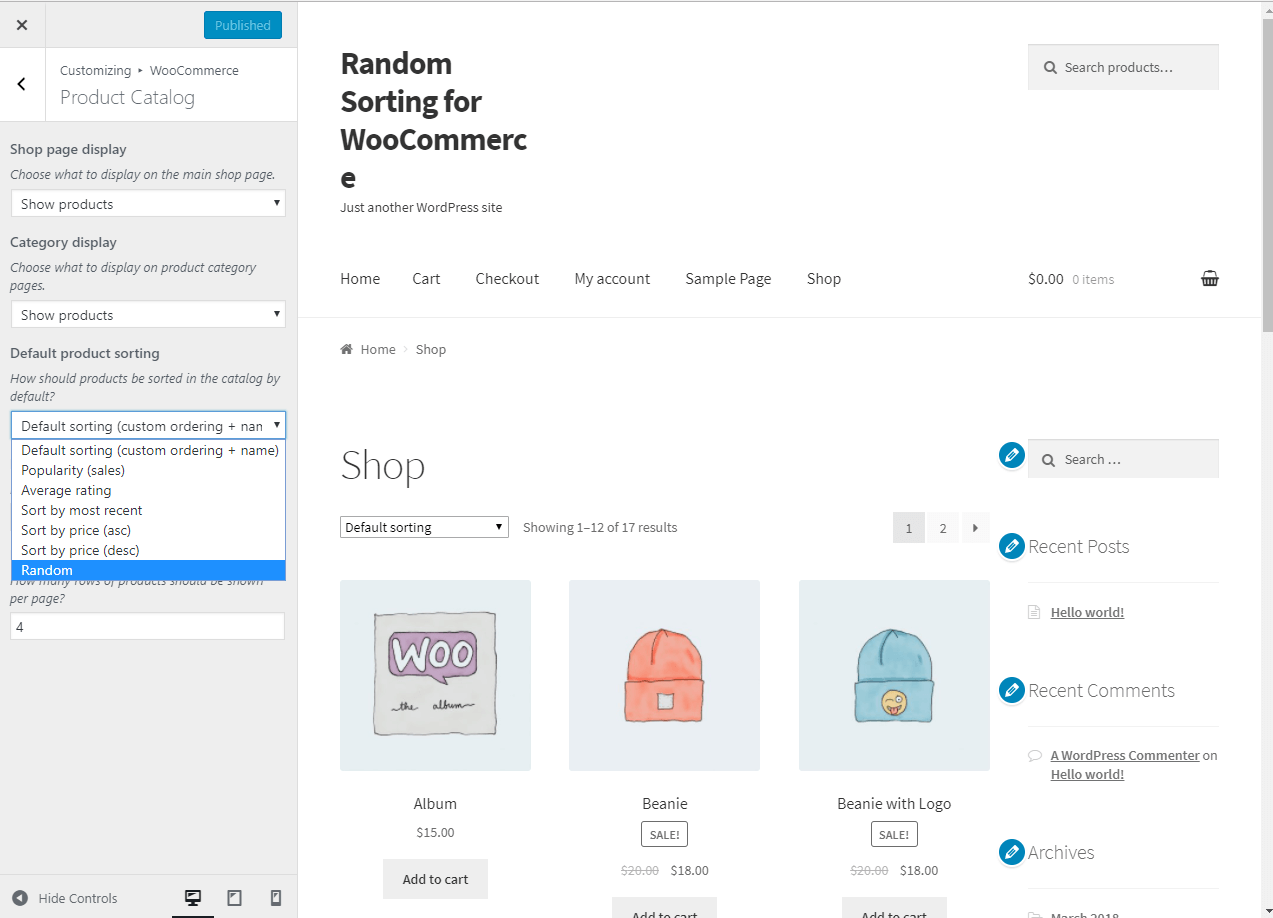The image size is (1273, 918).
Task: Edit the Search widget via pencil icon
Action: tap(1012, 455)
